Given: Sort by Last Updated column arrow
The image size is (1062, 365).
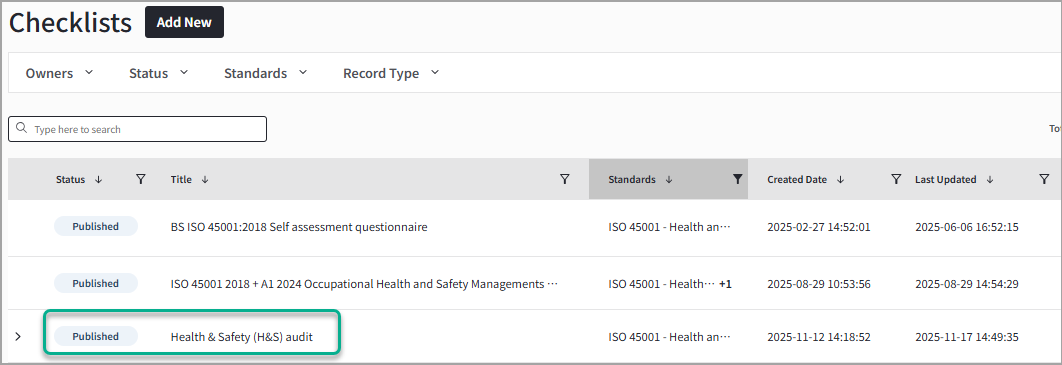Looking at the screenshot, I should pyautogui.click(x=990, y=179).
